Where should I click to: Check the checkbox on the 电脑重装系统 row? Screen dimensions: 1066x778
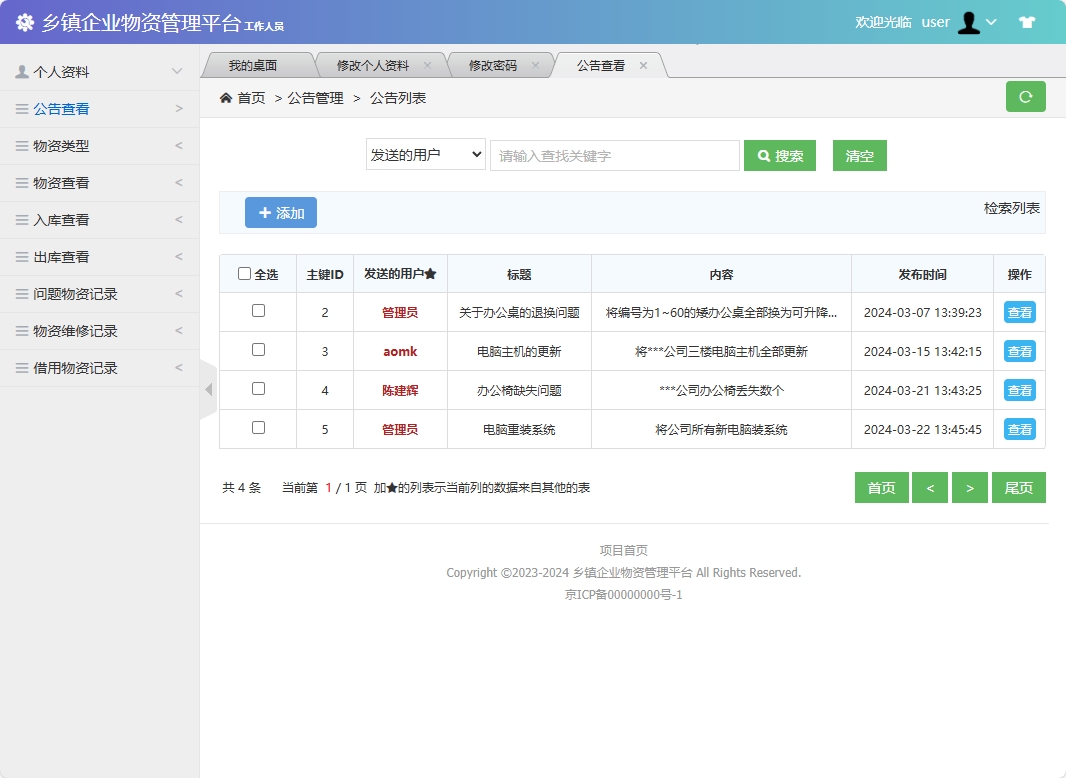[257, 429]
